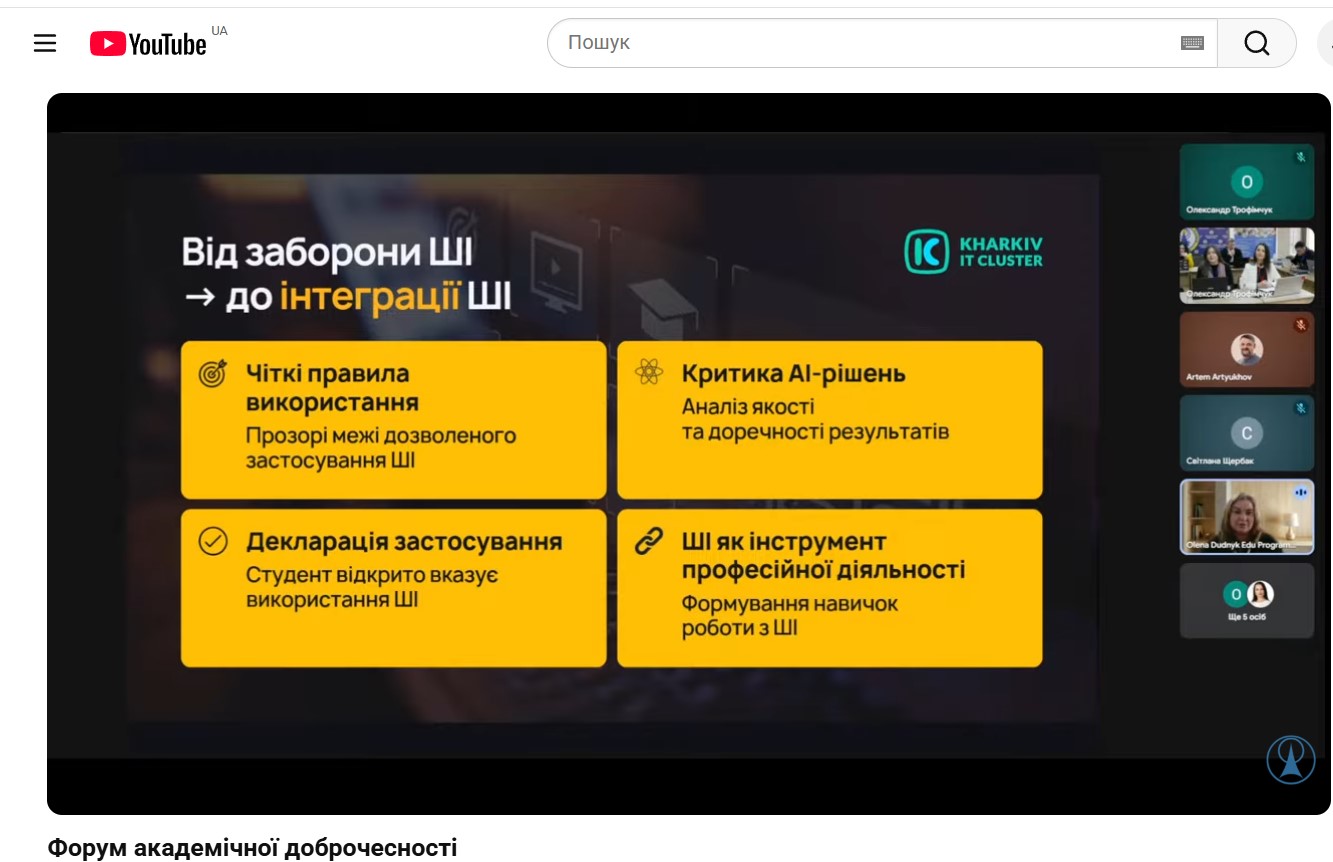The height and width of the screenshot is (862, 1333).
Task: Click Artem Artyukhov's profile avatar
Action: (1246, 349)
